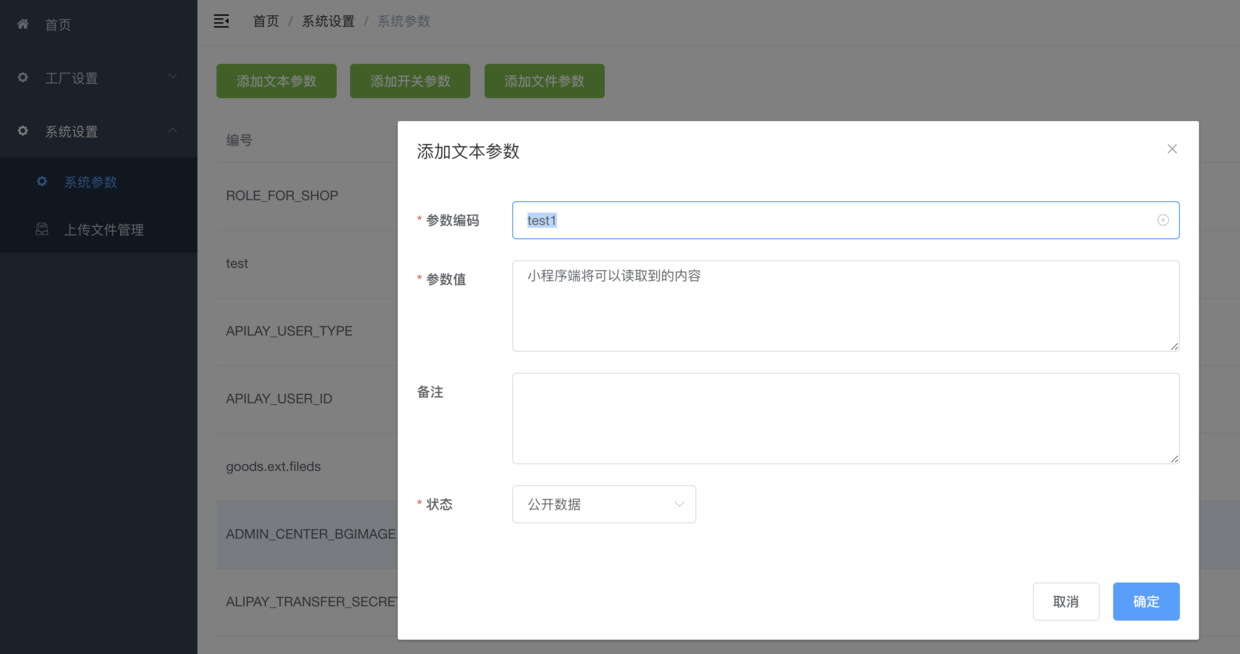This screenshot has height=654, width=1240.
Task: Open the 系统设置 sidebar menu
Action: (98, 131)
